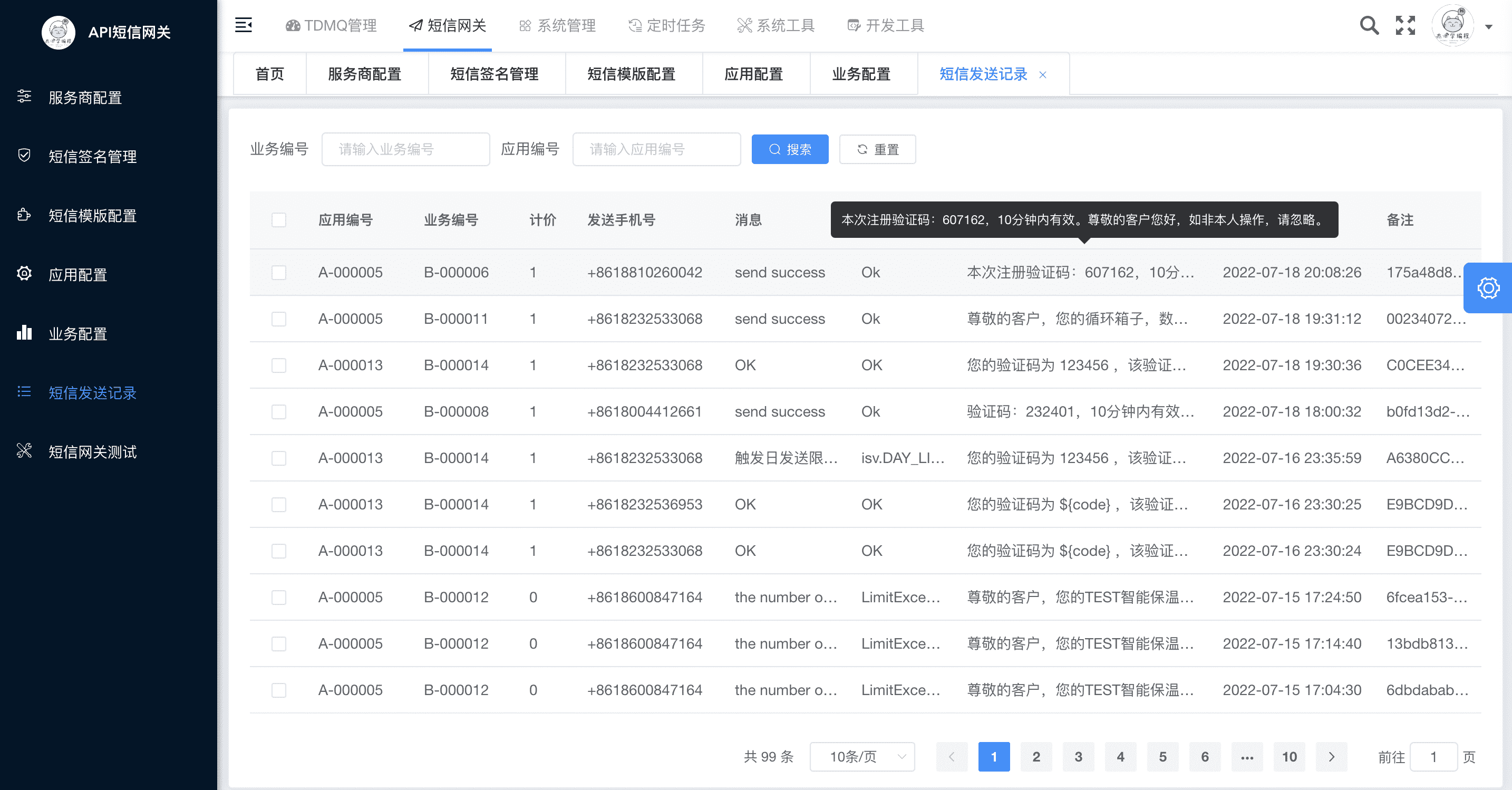Close the 短信发送记录 tab
Screen dimensions: 1512x790
(x=1043, y=74)
